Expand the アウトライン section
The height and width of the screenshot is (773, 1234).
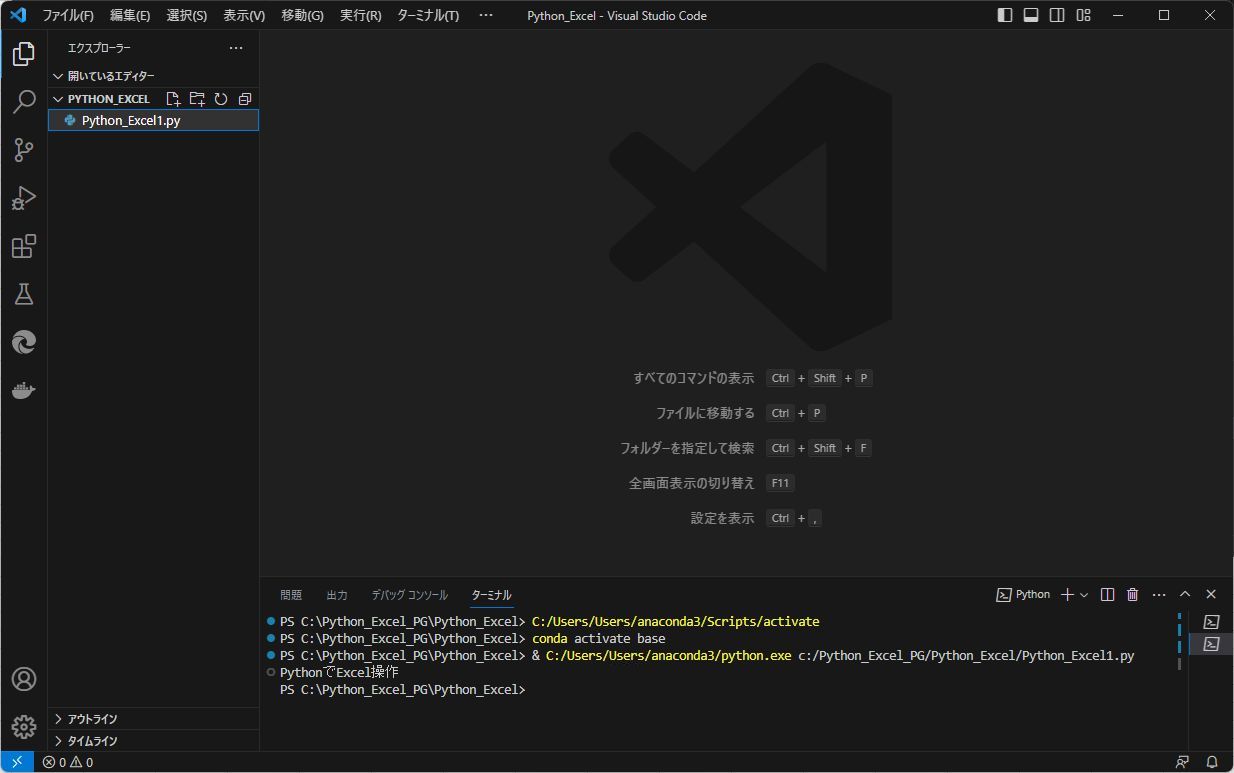point(153,719)
